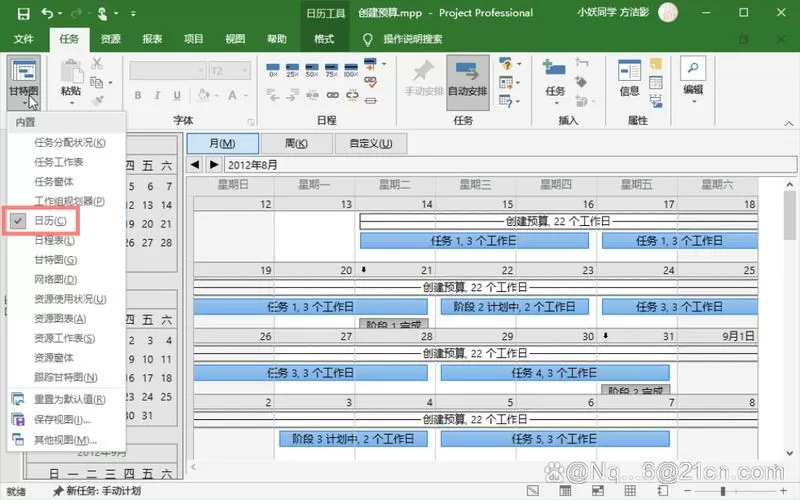The width and height of the screenshot is (800, 500).
Task: Click the Split Task icon
Action: coord(312,95)
